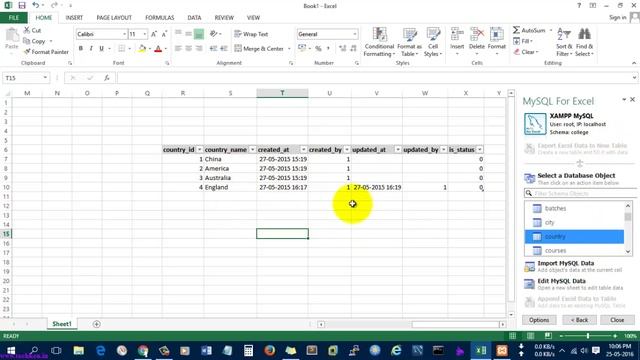
Task: Click the add new sheet plus icon
Action: pyautogui.click(x=97, y=324)
